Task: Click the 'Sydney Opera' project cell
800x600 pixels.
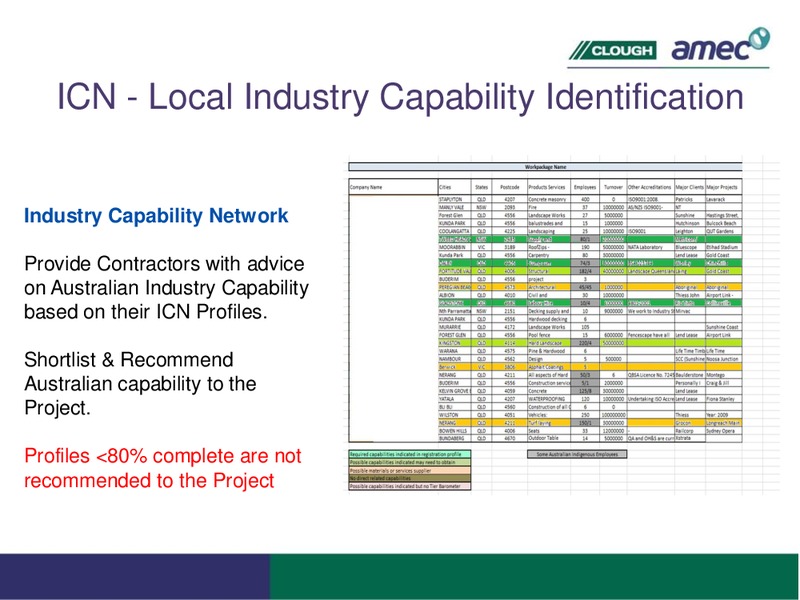Action: tap(723, 431)
